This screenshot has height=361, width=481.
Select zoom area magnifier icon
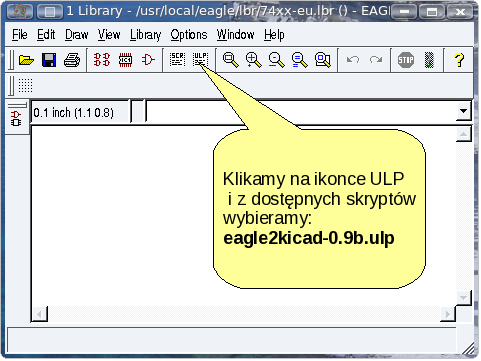[323, 60]
